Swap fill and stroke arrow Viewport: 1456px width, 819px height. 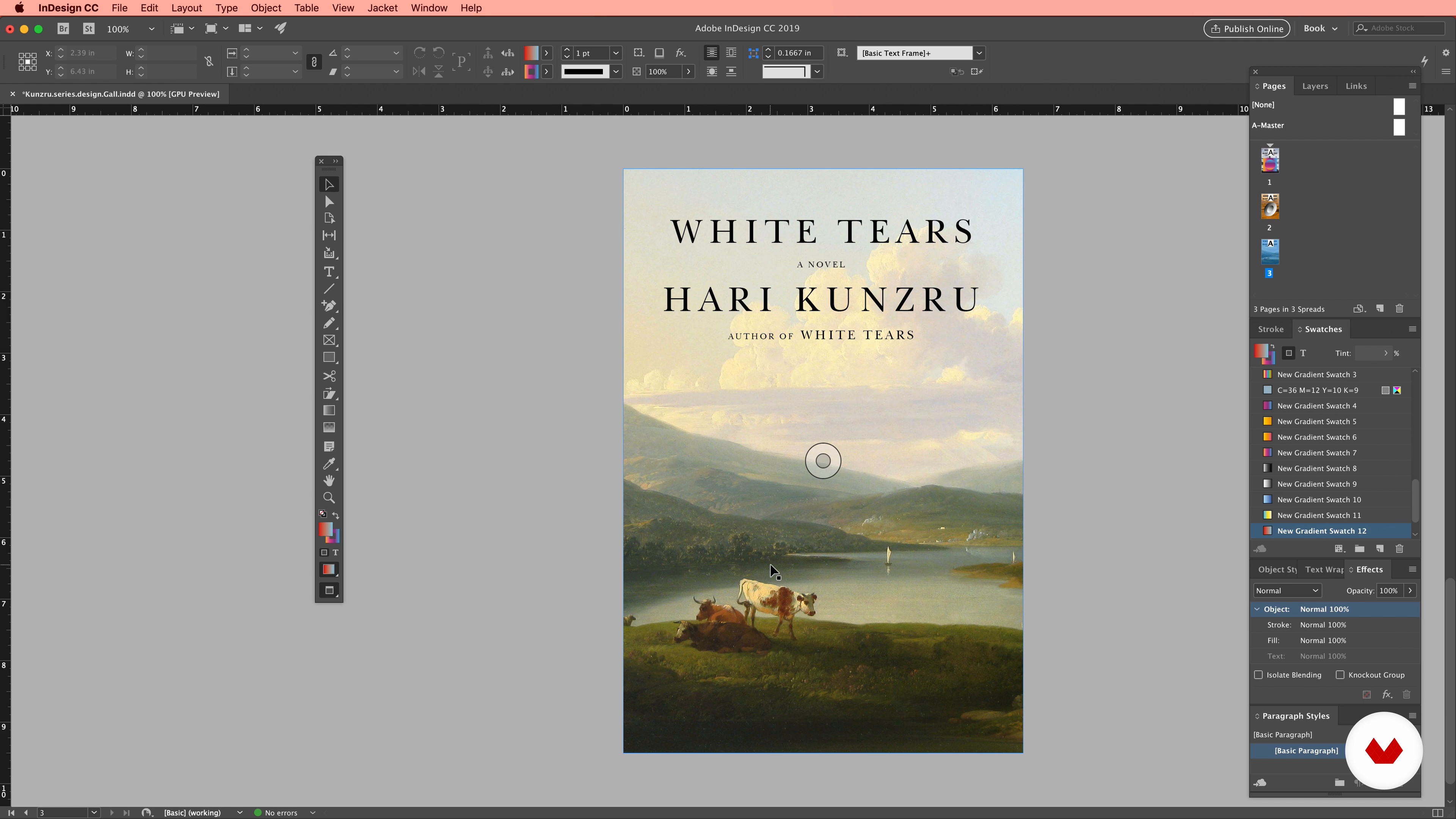(x=336, y=515)
